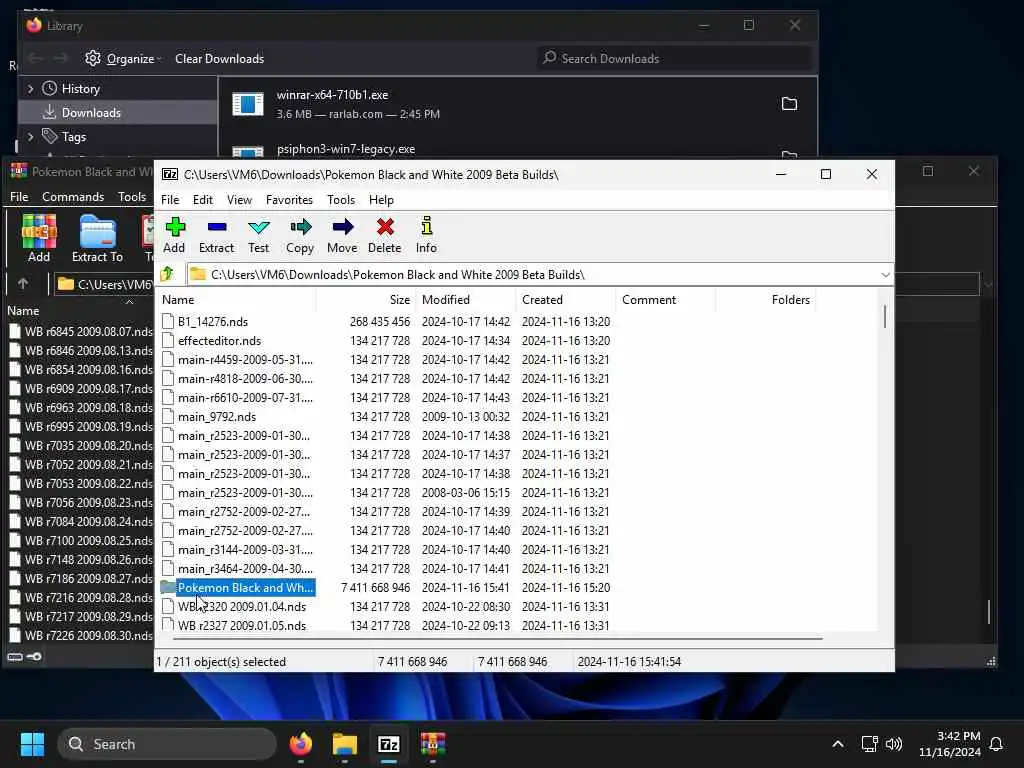This screenshot has height=768, width=1024.
Task: Open the Edit menu in 7-Zip
Action: click(202, 200)
